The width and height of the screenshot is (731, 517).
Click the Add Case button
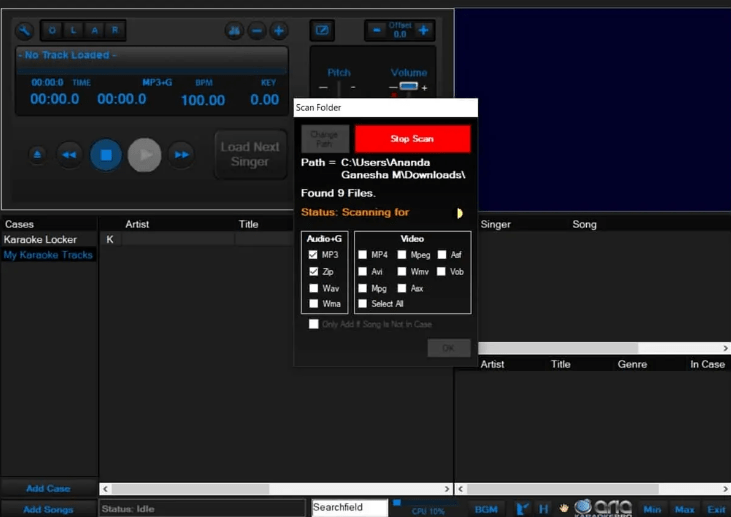pyautogui.click(x=48, y=488)
